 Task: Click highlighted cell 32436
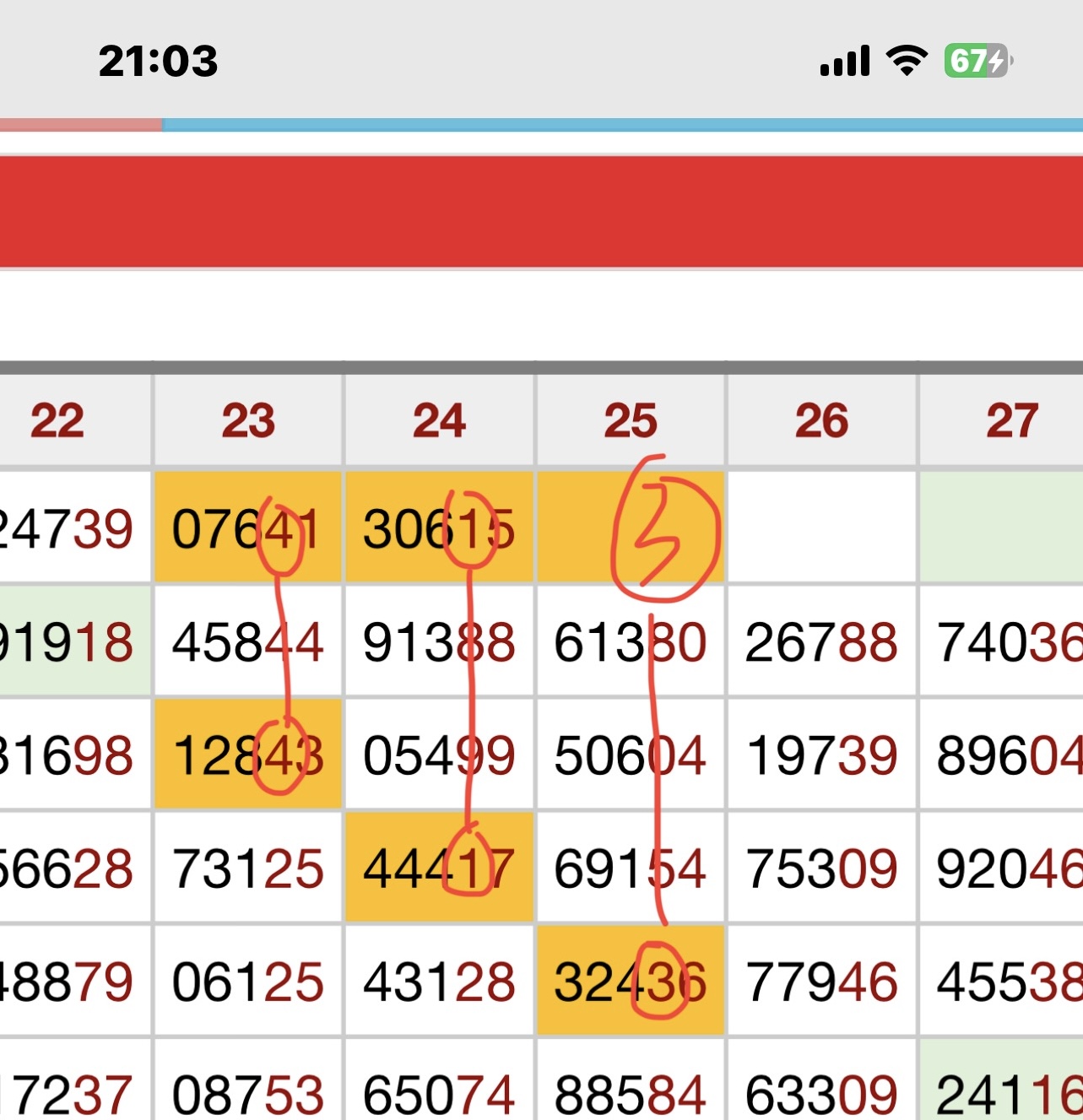point(630,982)
